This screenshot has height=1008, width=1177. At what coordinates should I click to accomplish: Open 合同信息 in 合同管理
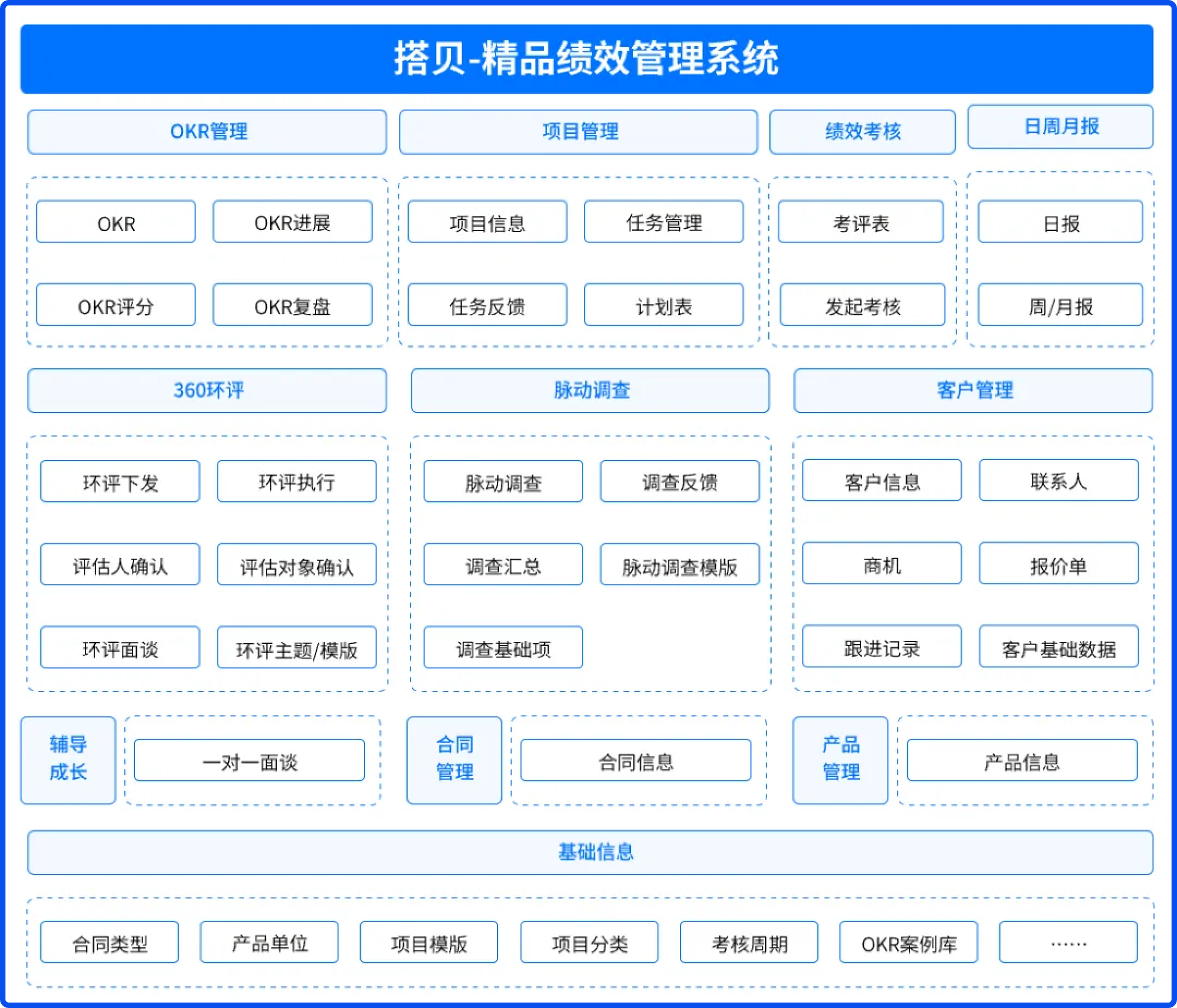pos(636,761)
